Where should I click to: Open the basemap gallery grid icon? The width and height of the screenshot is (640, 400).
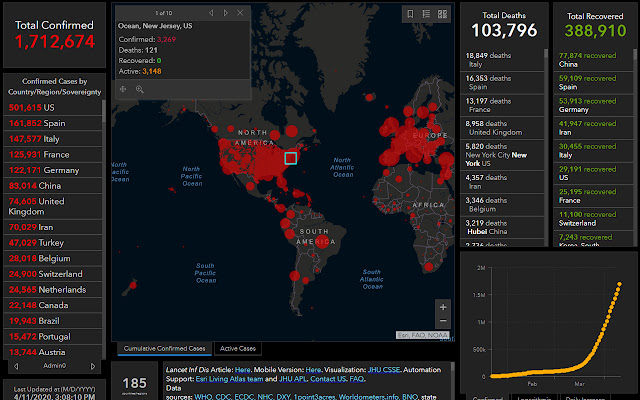443,14
